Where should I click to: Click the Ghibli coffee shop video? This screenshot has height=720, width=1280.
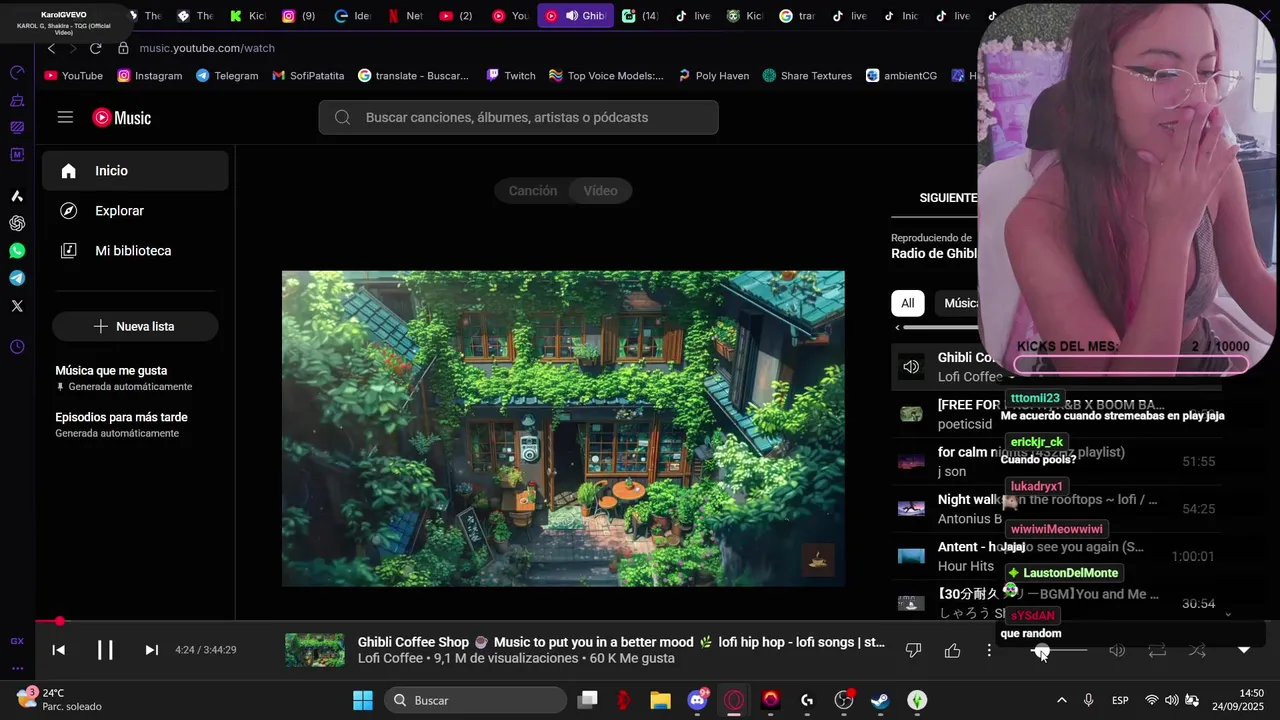coord(563,428)
